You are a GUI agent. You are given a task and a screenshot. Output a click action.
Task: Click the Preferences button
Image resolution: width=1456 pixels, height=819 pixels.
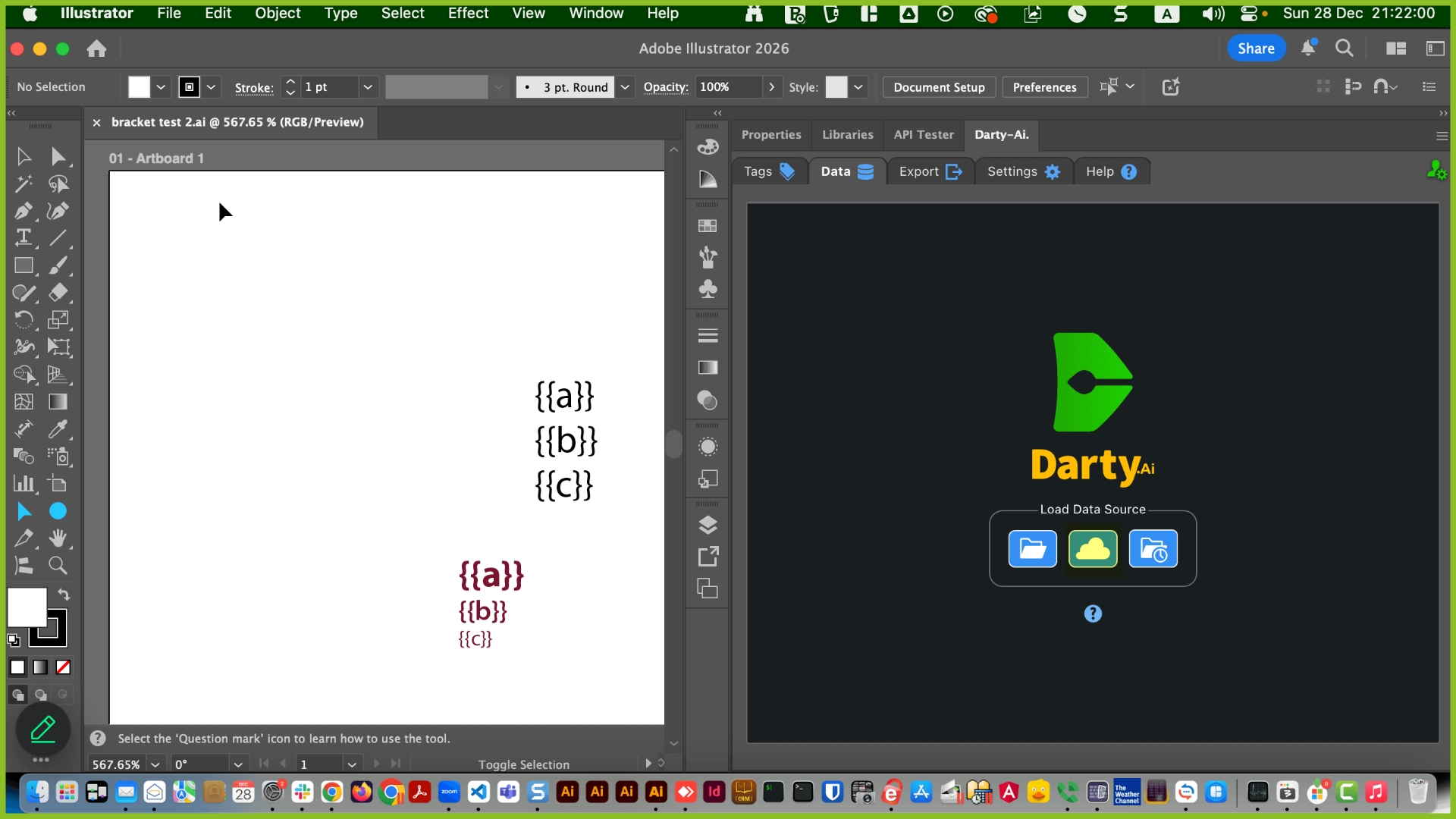point(1044,87)
